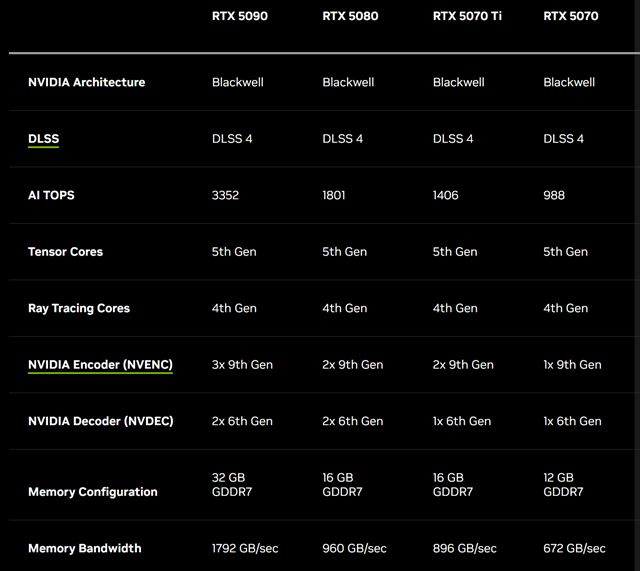Select the RTX 5080 column header

[350, 16]
